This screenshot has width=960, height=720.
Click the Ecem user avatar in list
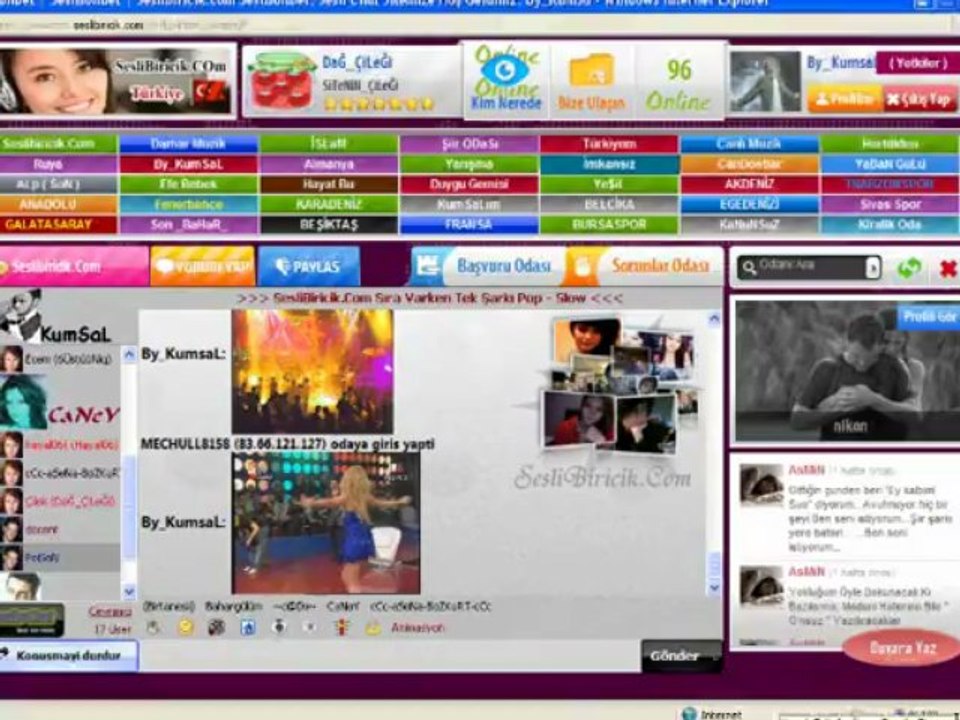10,359
